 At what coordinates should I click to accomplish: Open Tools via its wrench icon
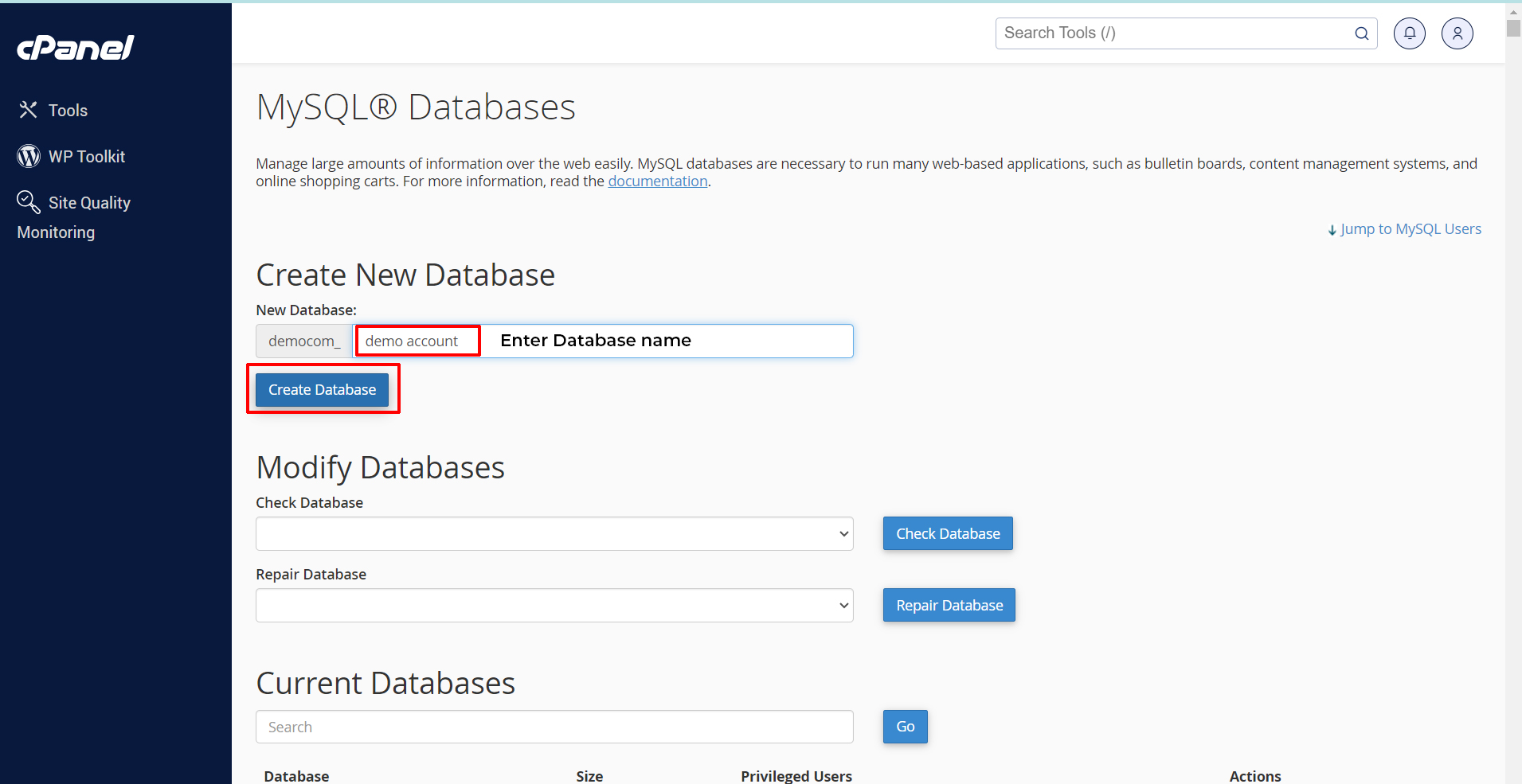click(29, 110)
